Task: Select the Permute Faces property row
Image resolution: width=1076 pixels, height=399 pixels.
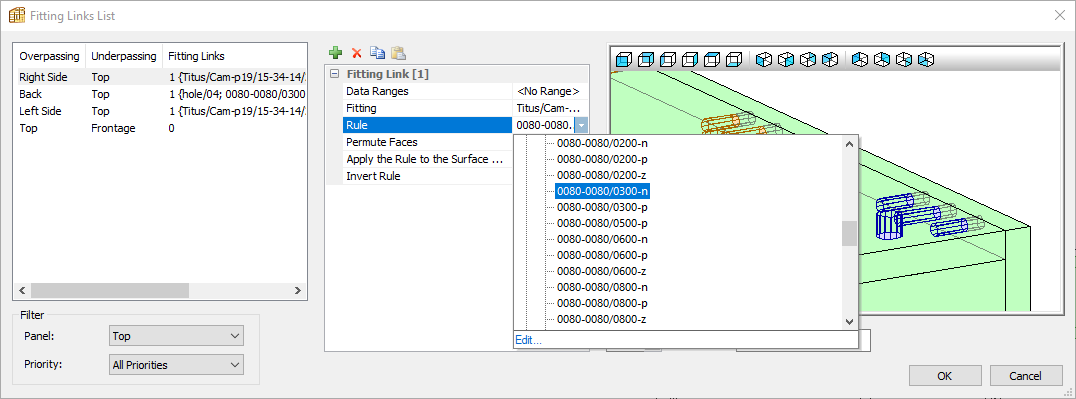Action: click(x=428, y=142)
